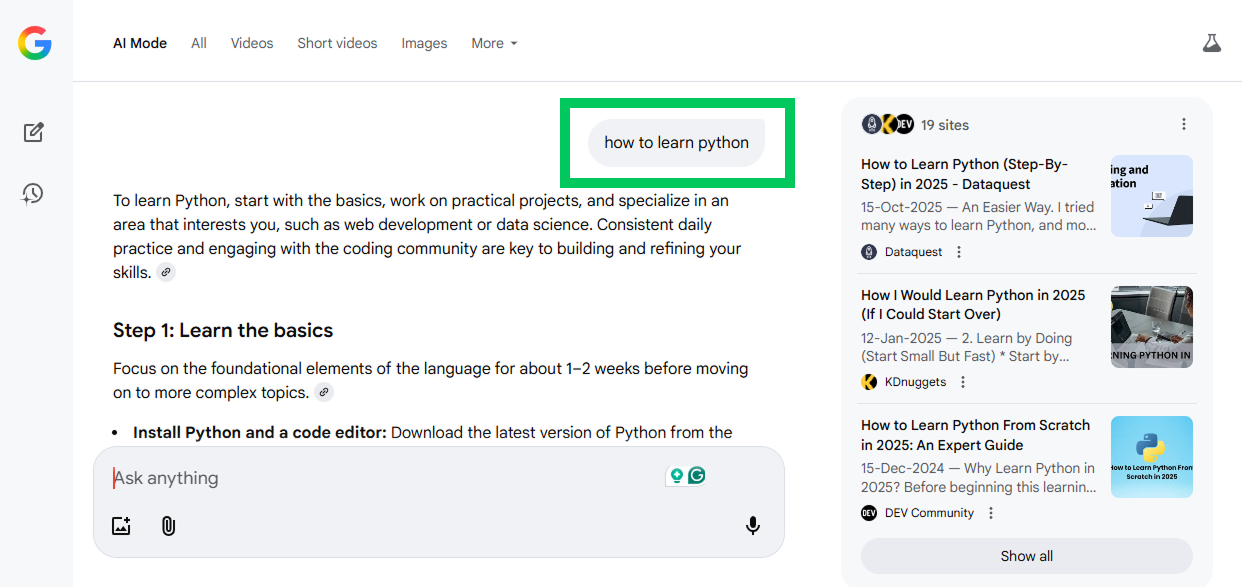1242x587 pixels.
Task: Click the Google logo
Action: tap(34, 43)
